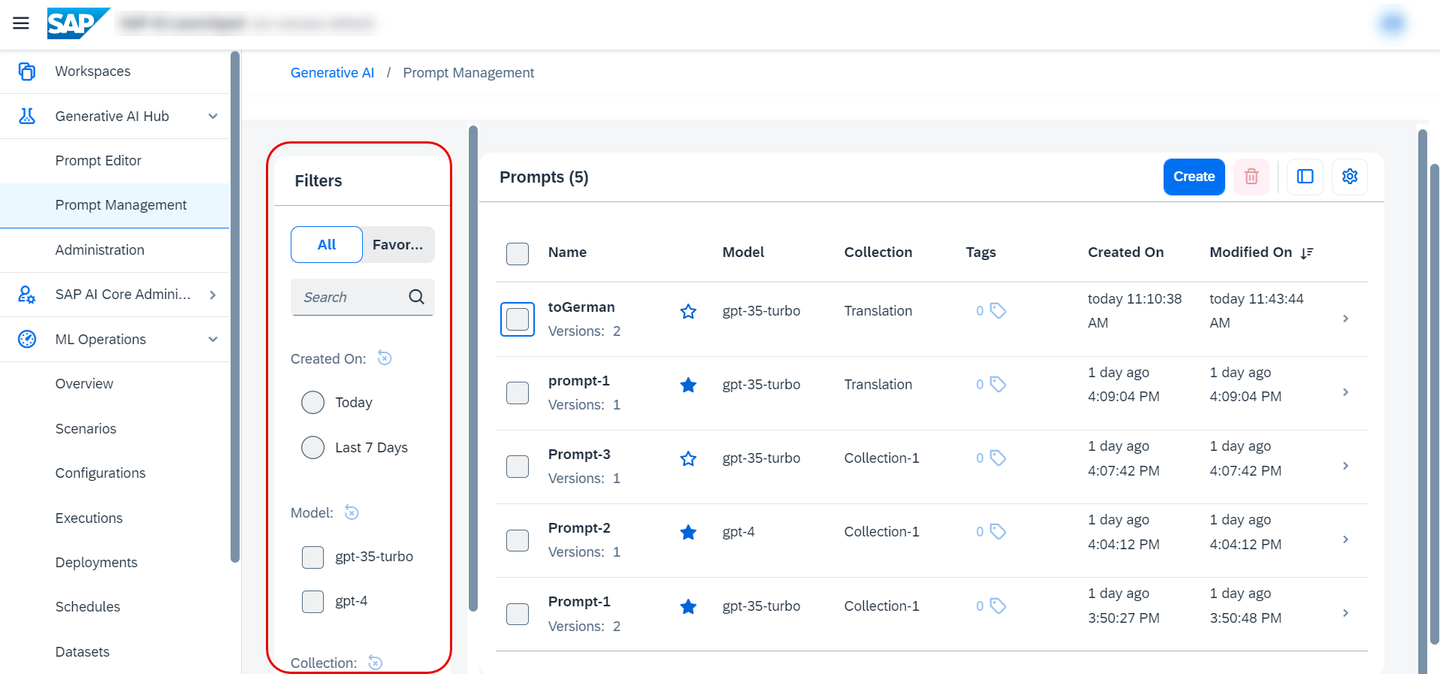Open Prompt-3 details via row arrow
1440x674 pixels.
(x=1346, y=466)
